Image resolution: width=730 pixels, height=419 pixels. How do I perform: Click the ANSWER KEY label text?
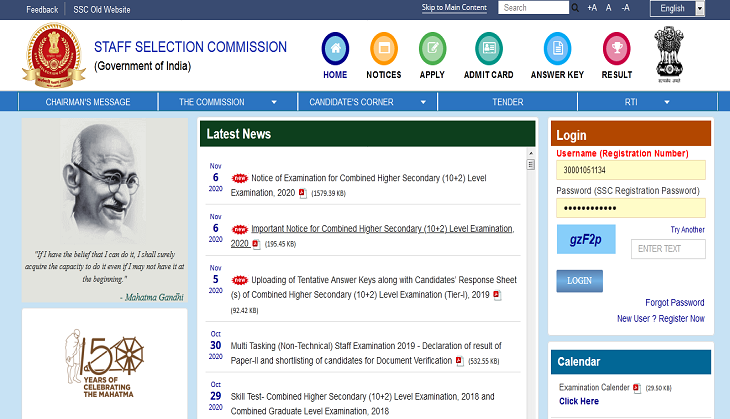coord(557,74)
